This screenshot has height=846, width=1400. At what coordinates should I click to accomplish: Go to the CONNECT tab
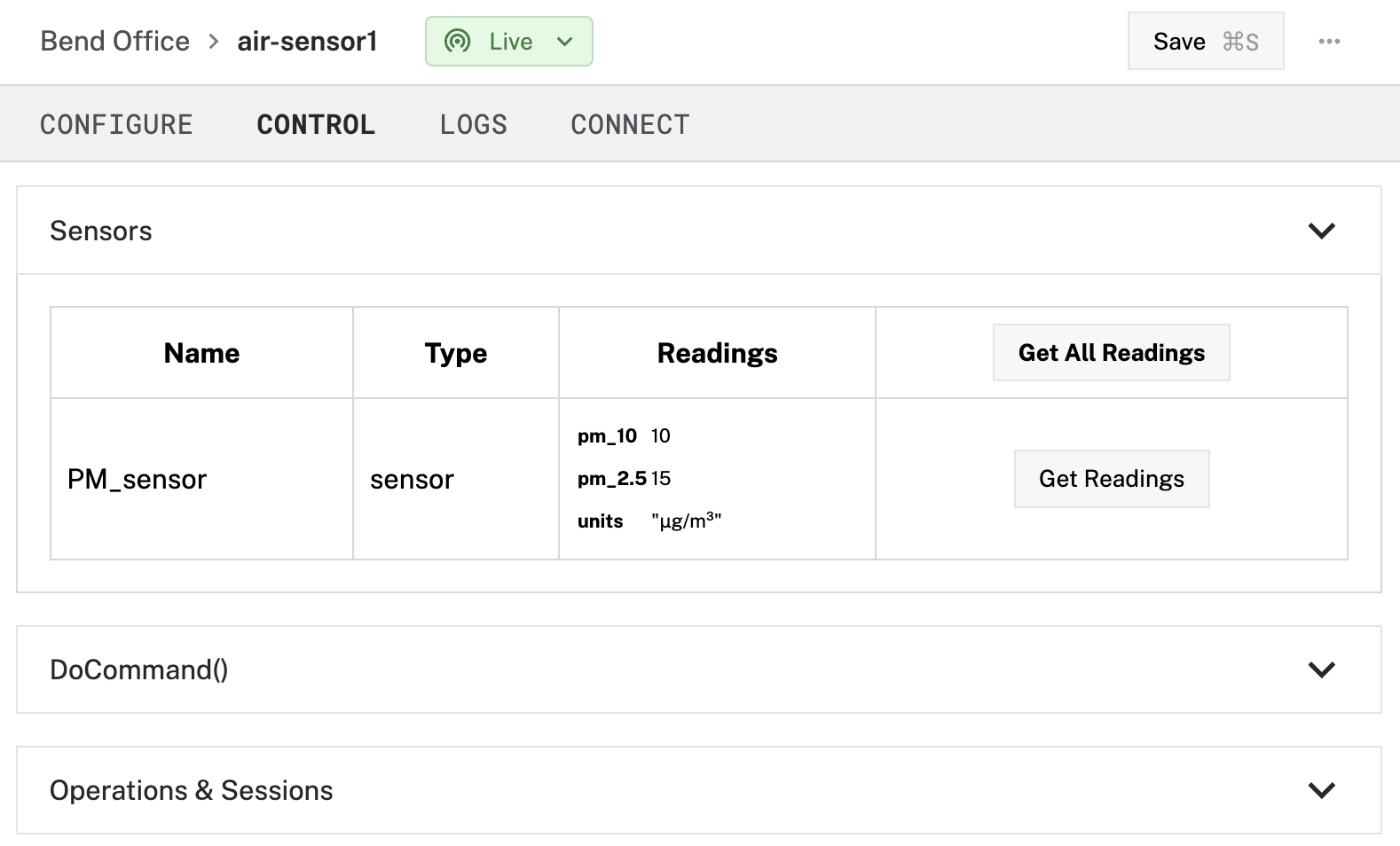tap(630, 125)
